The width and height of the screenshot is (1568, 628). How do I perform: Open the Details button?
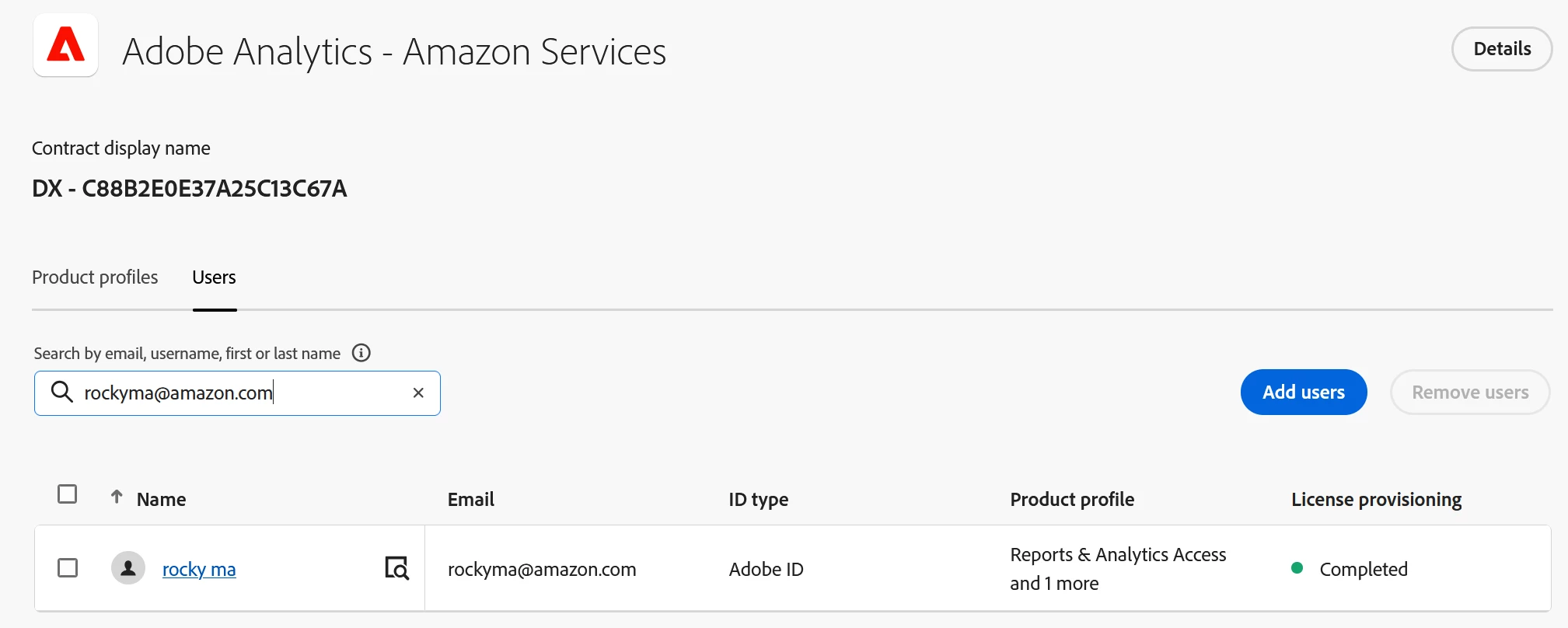[x=1501, y=49]
